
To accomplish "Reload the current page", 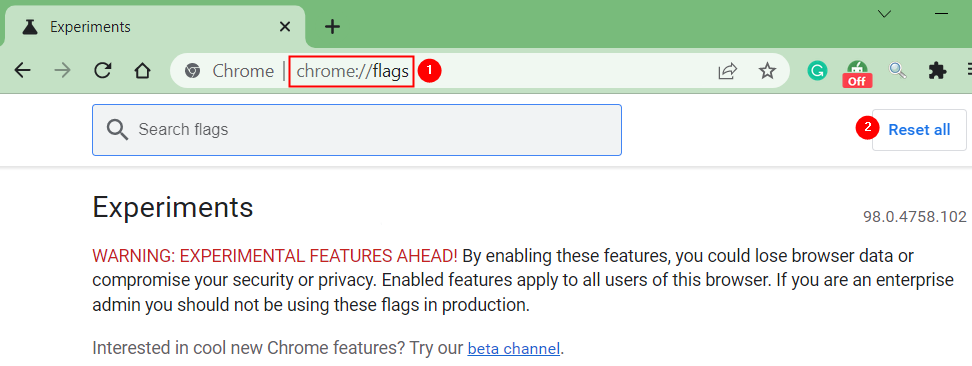I will 102,71.
